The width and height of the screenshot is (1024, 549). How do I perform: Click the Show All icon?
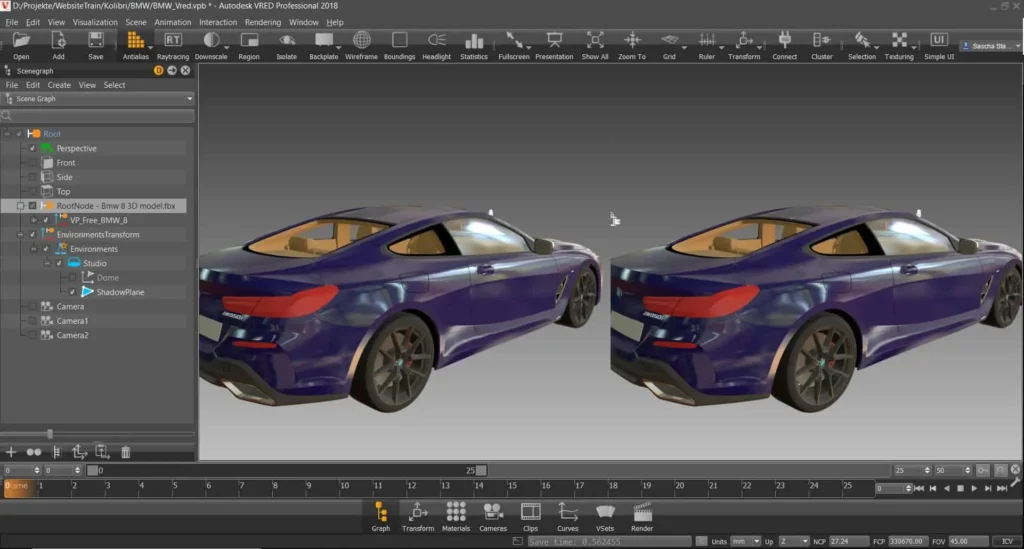pos(594,40)
